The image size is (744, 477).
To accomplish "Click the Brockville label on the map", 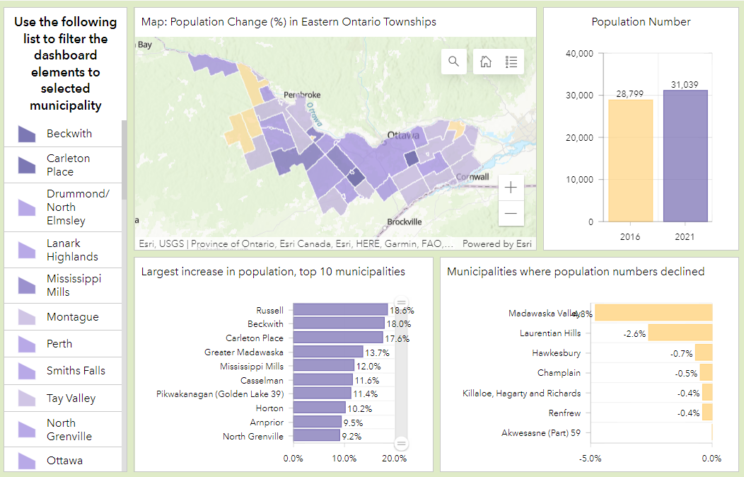I will pyautogui.click(x=404, y=222).
